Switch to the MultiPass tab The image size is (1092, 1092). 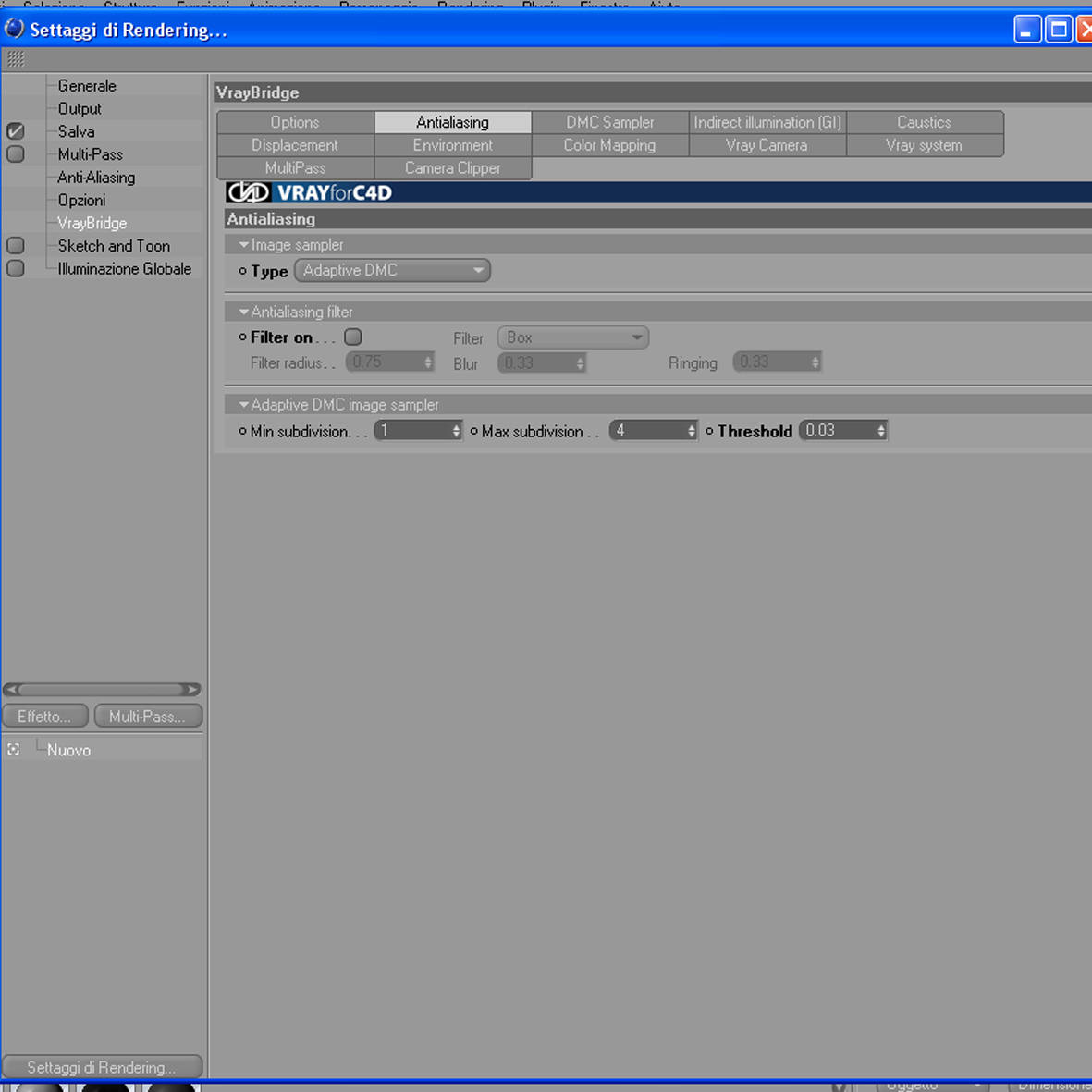pos(295,168)
